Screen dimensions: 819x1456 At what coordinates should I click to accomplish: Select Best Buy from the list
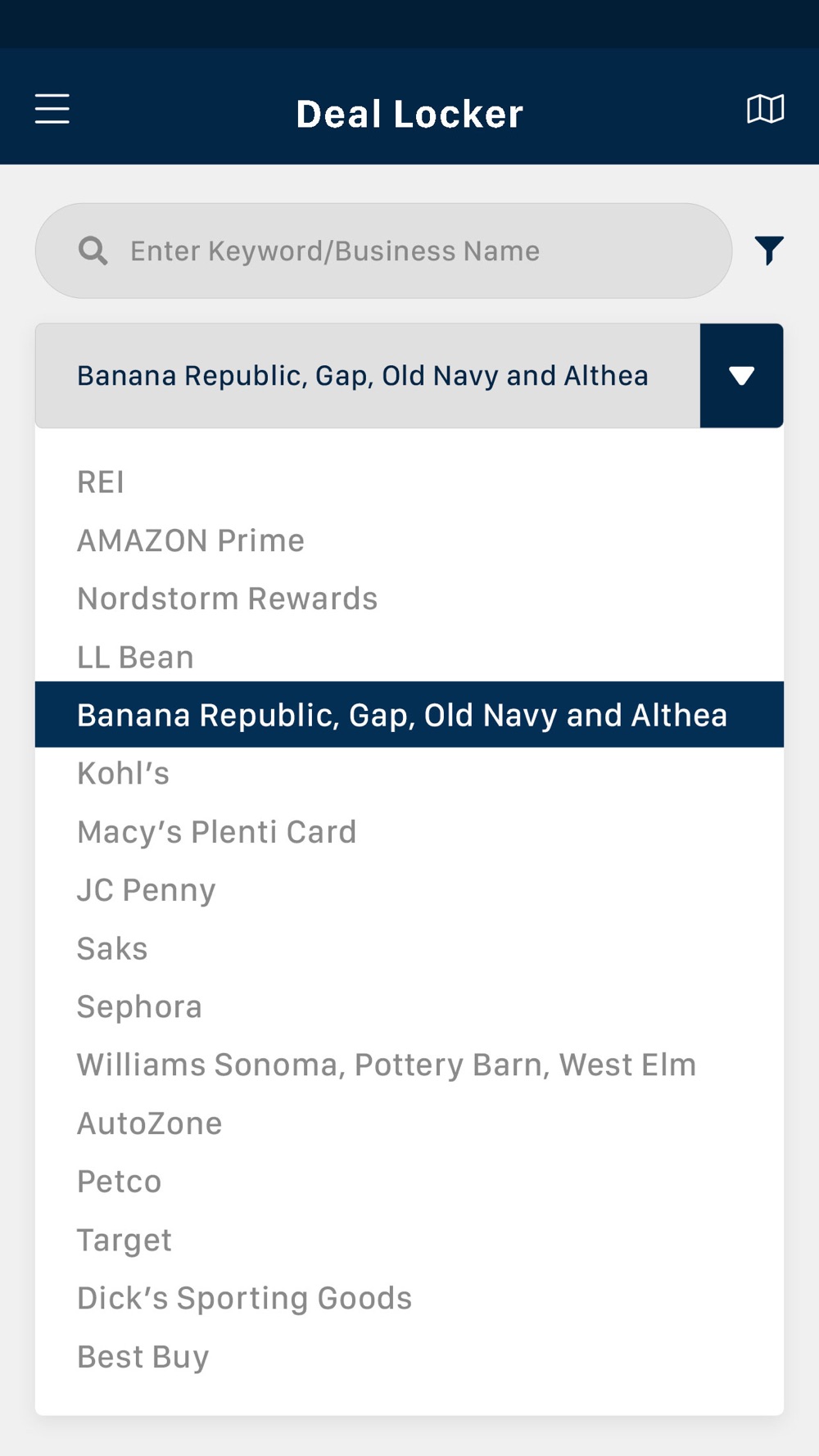coord(409,1357)
